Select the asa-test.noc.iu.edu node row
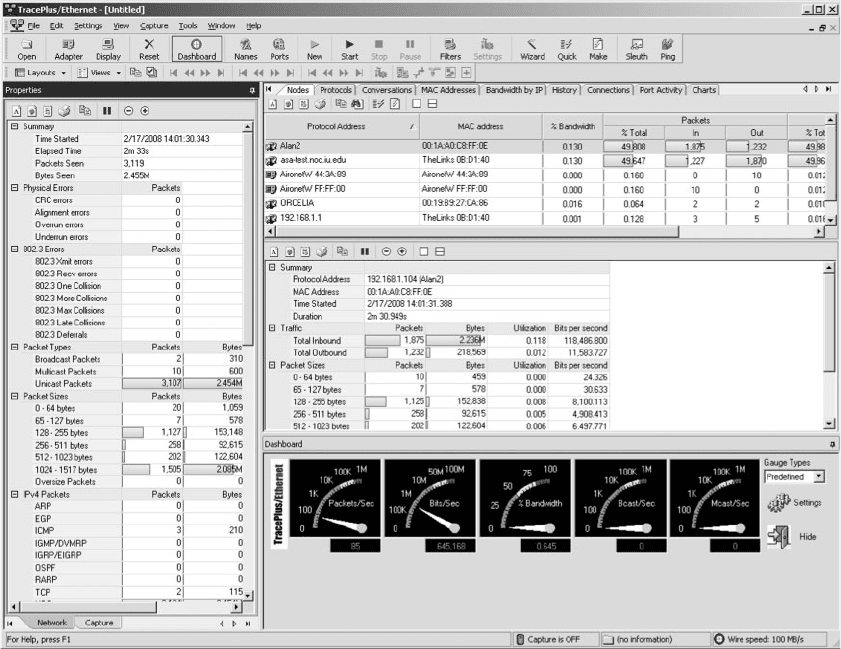 click(545, 160)
